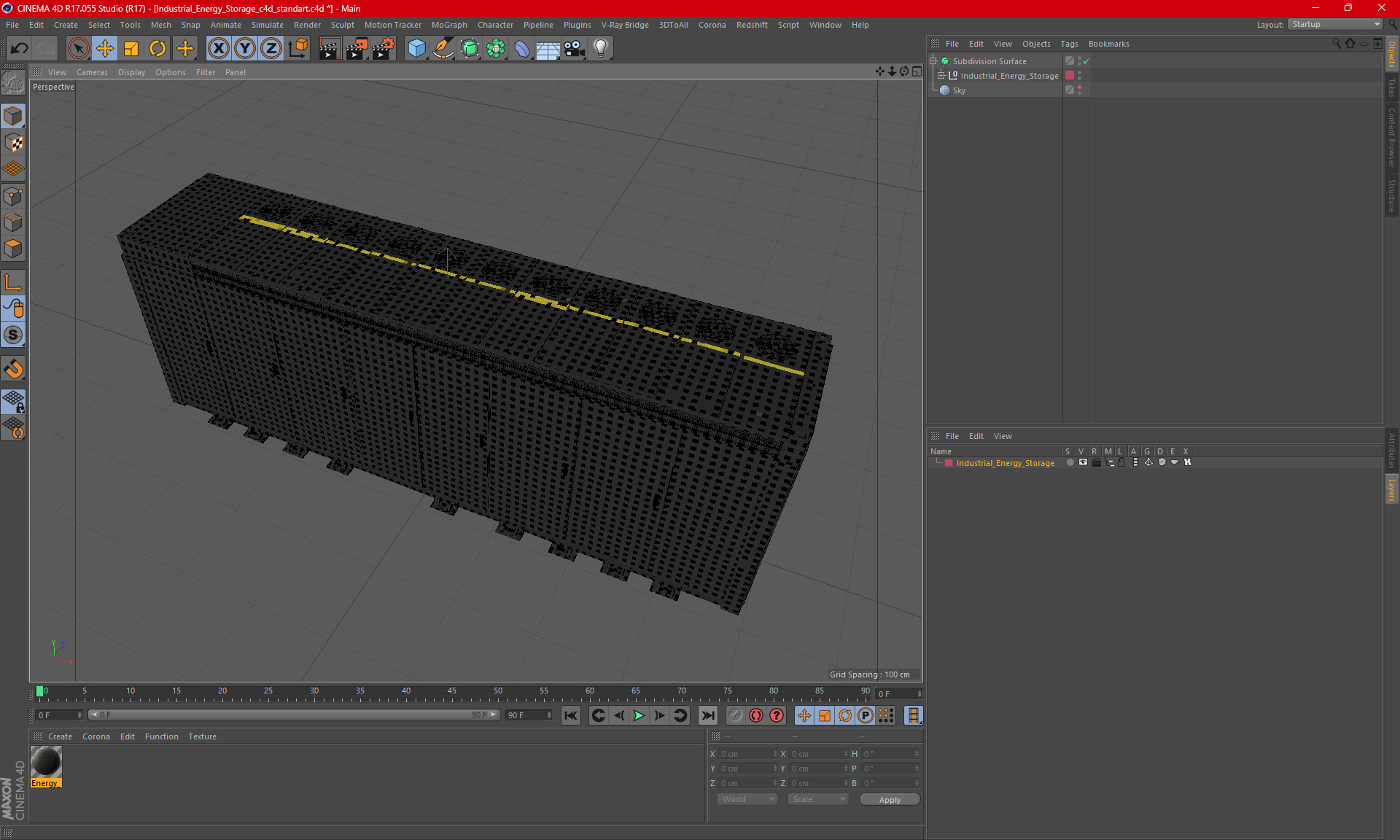The image size is (1400, 840).
Task: Toggle X-axis lock button
Action: (x=218, y=49)
